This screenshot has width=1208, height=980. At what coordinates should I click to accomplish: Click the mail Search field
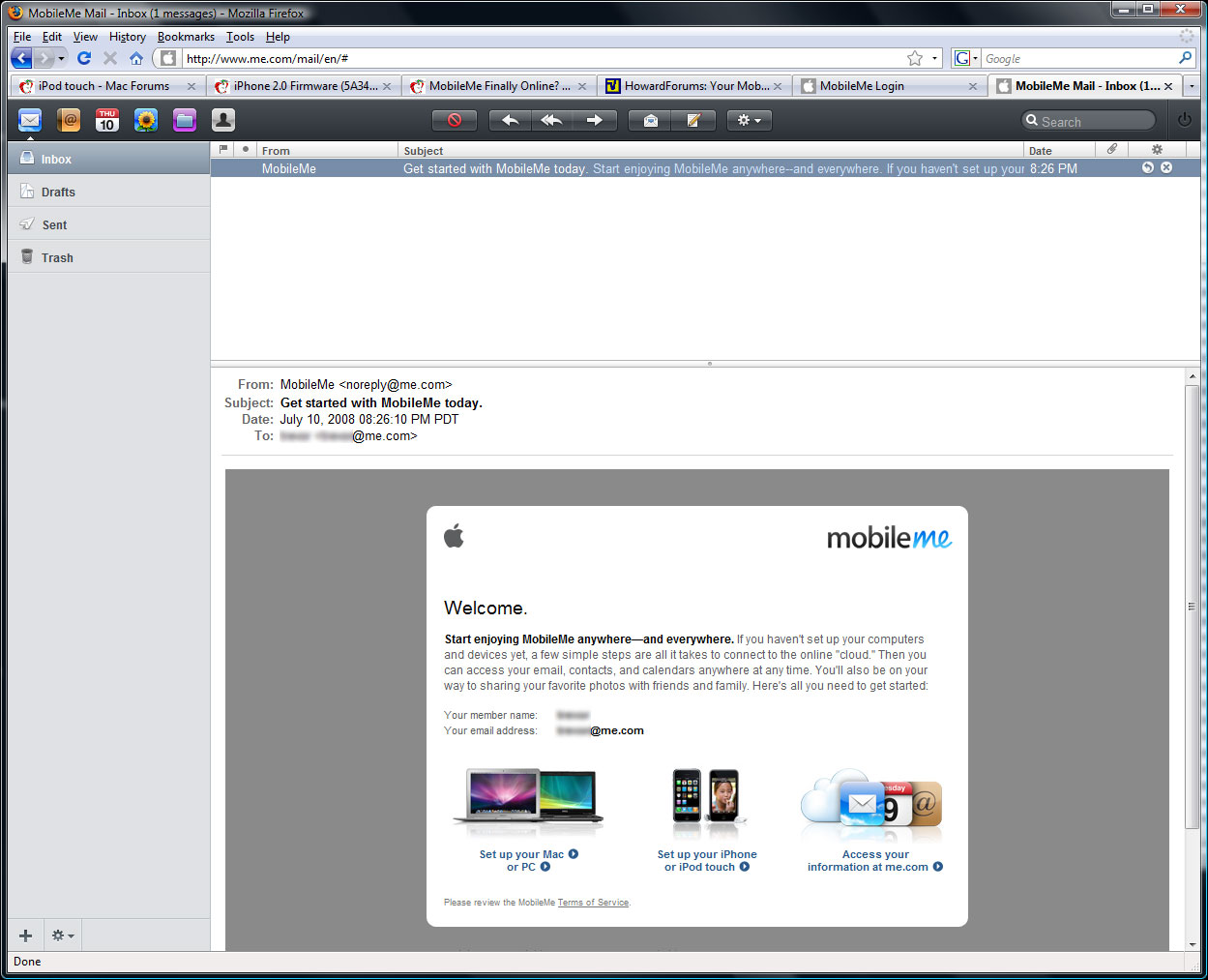(x=1089, y=121)
